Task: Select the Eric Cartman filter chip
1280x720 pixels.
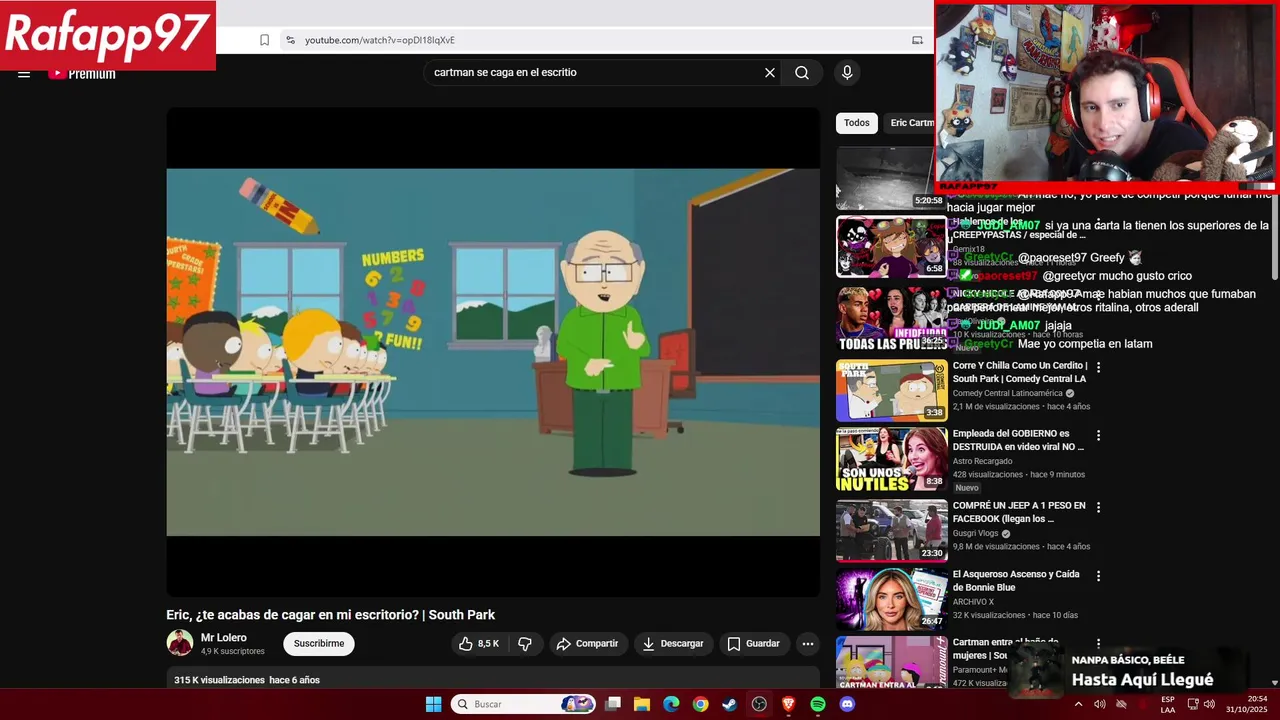Action: (910, 123)
